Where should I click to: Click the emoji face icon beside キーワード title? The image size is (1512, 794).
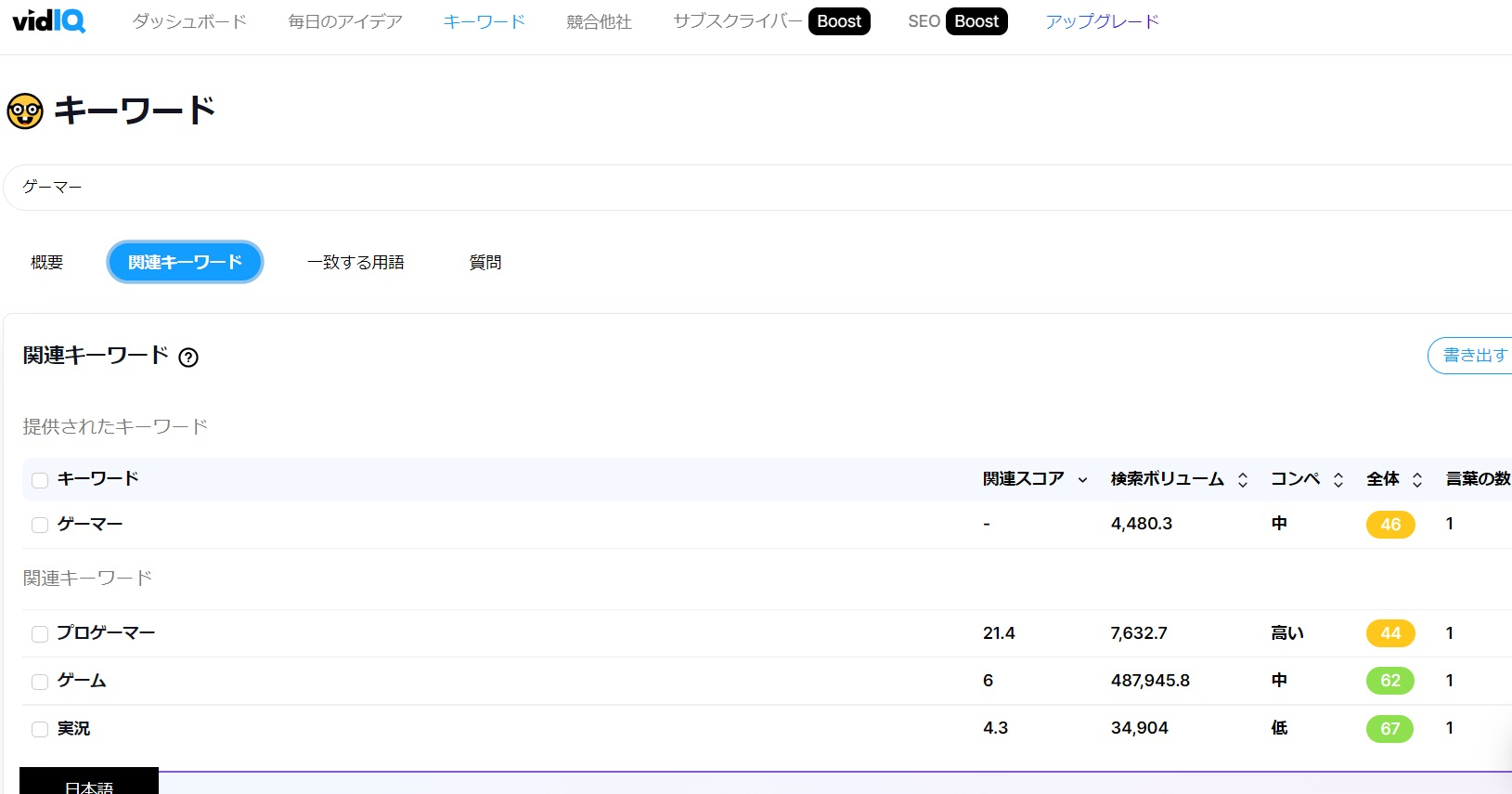(25, 111)
